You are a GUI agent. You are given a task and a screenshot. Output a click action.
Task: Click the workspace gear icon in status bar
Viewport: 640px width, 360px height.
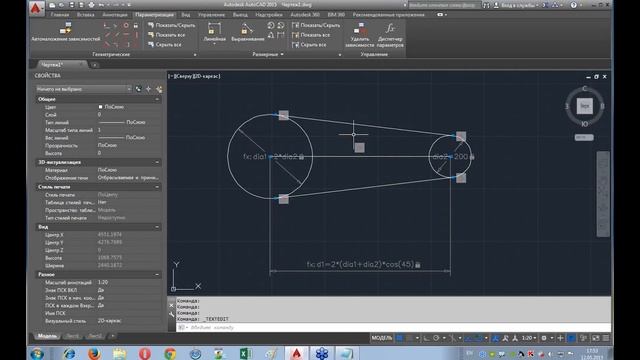coord(544,338)
